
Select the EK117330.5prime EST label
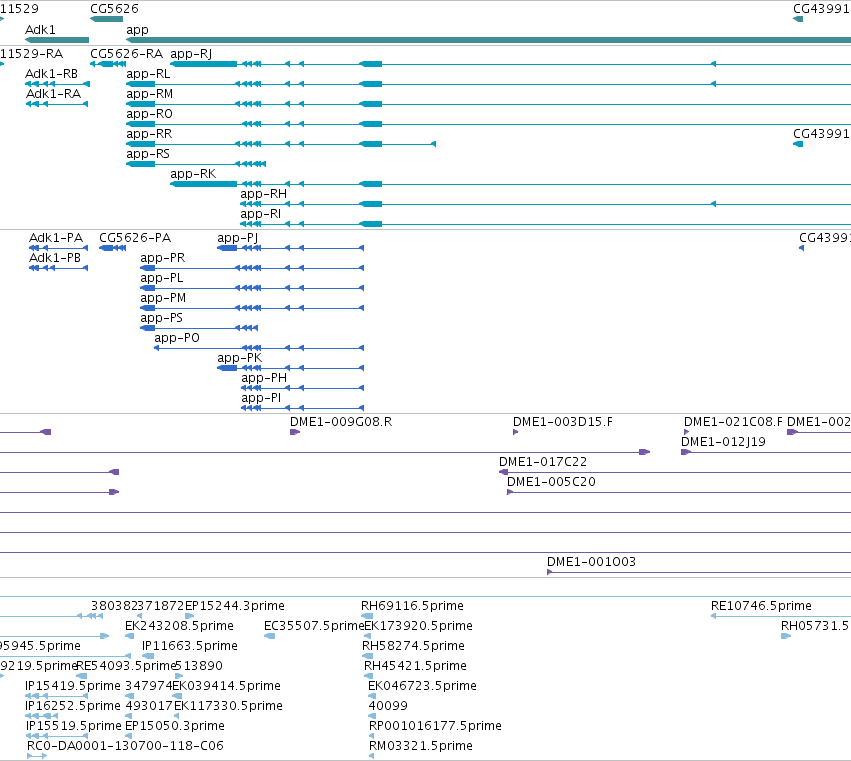(x=228, y=706)
